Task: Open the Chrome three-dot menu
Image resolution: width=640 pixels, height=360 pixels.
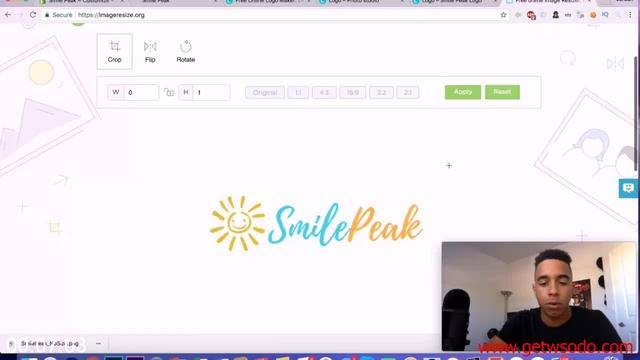Action: click(630, 15)
